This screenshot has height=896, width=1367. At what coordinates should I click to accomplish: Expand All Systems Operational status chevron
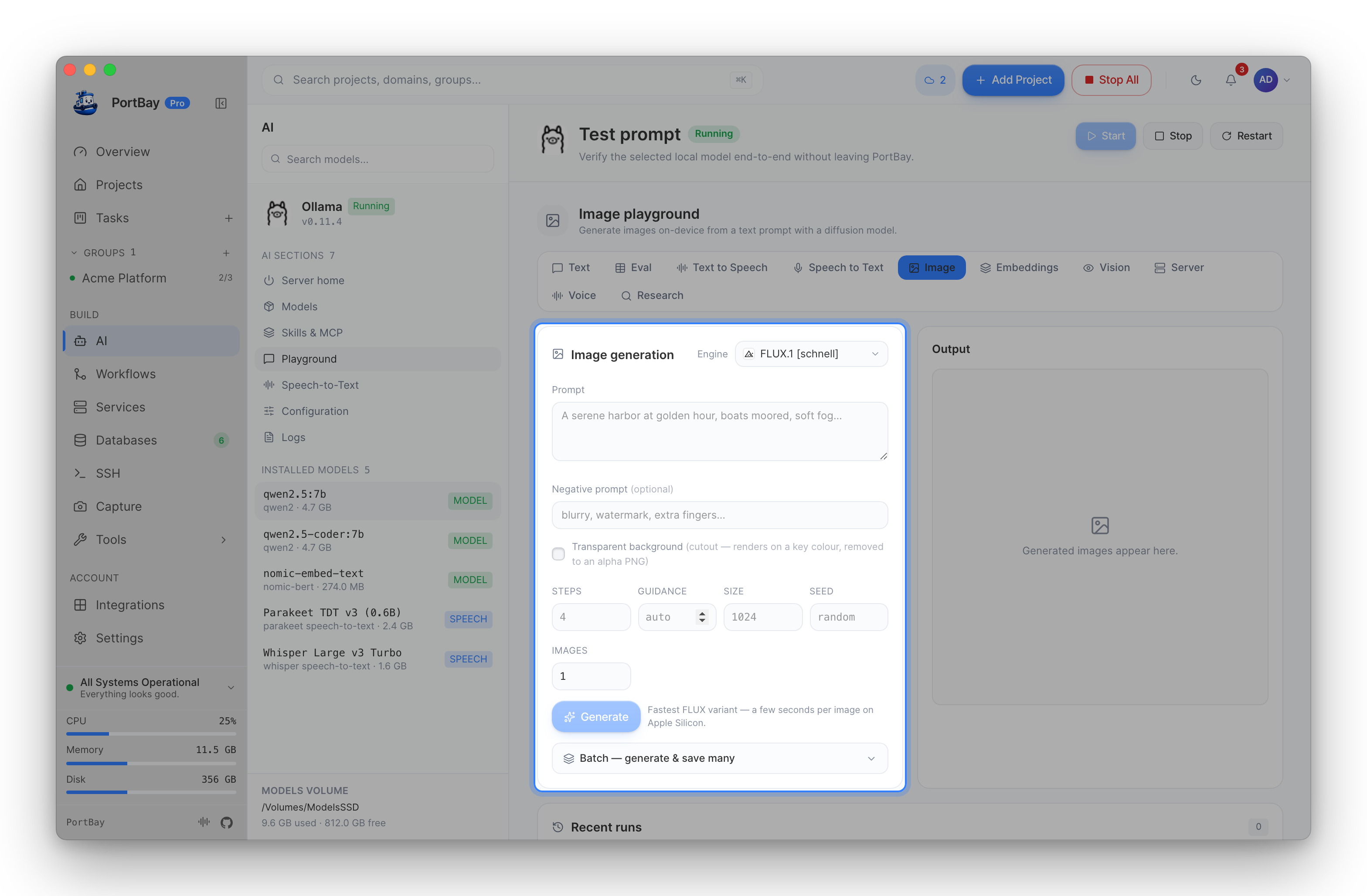tap(231, 688)
